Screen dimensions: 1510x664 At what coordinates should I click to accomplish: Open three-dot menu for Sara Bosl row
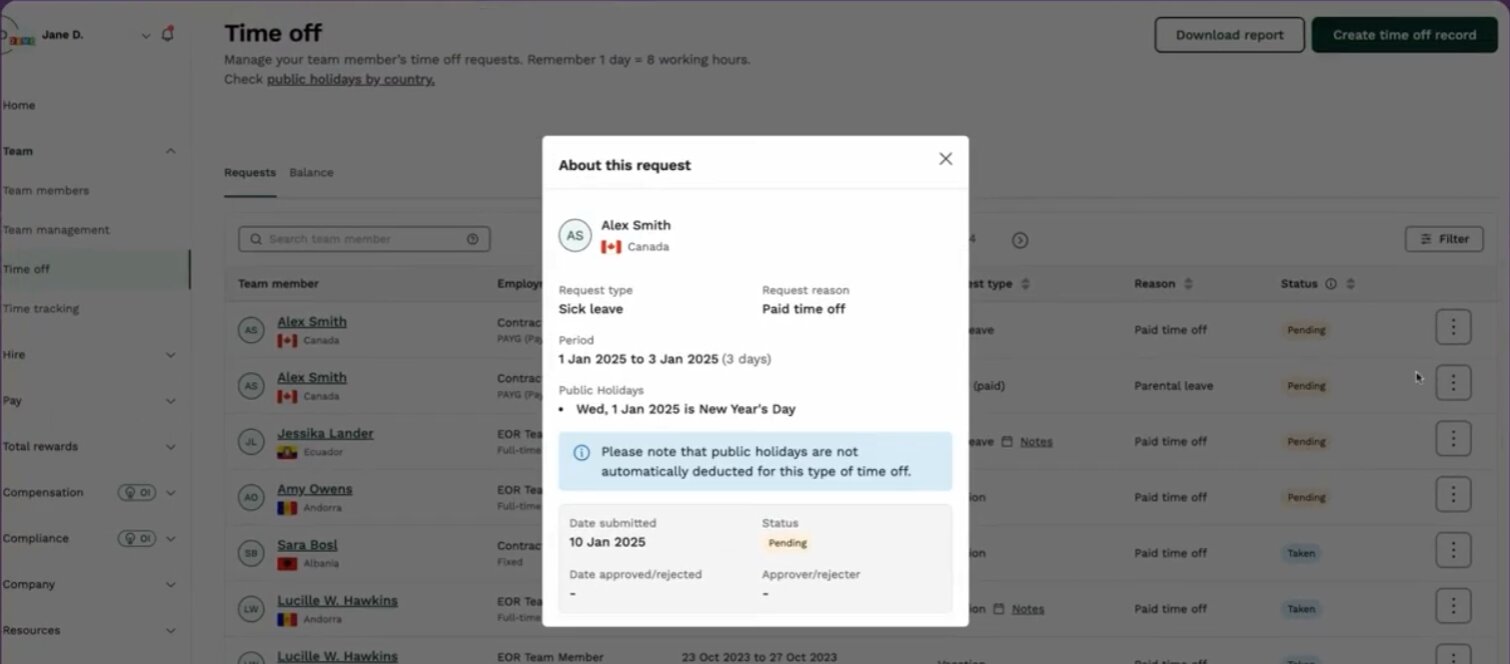click(x=1452, y=550)
